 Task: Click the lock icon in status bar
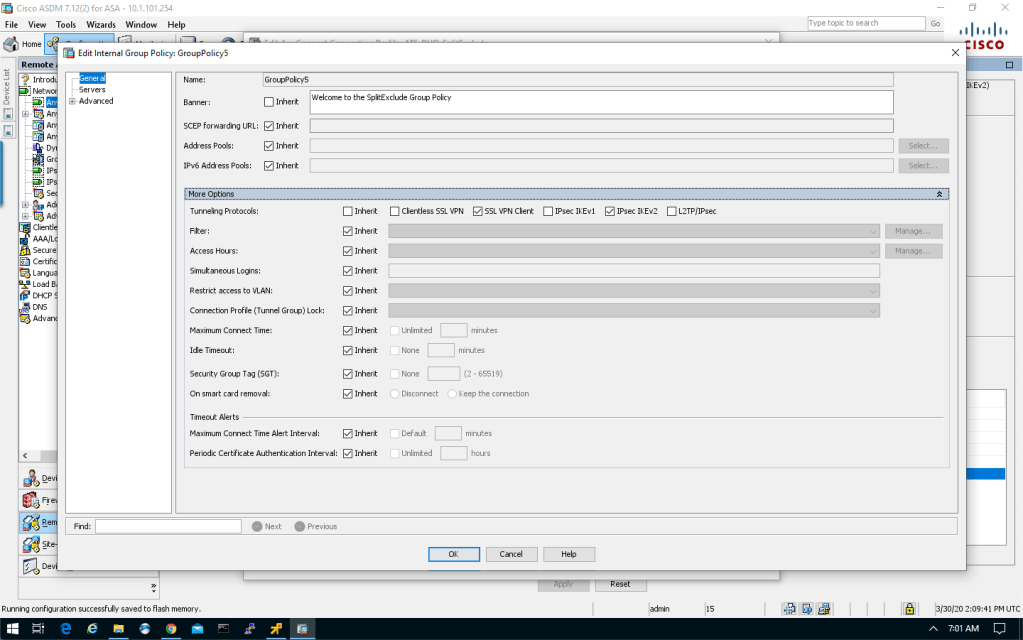coord(909,608)
